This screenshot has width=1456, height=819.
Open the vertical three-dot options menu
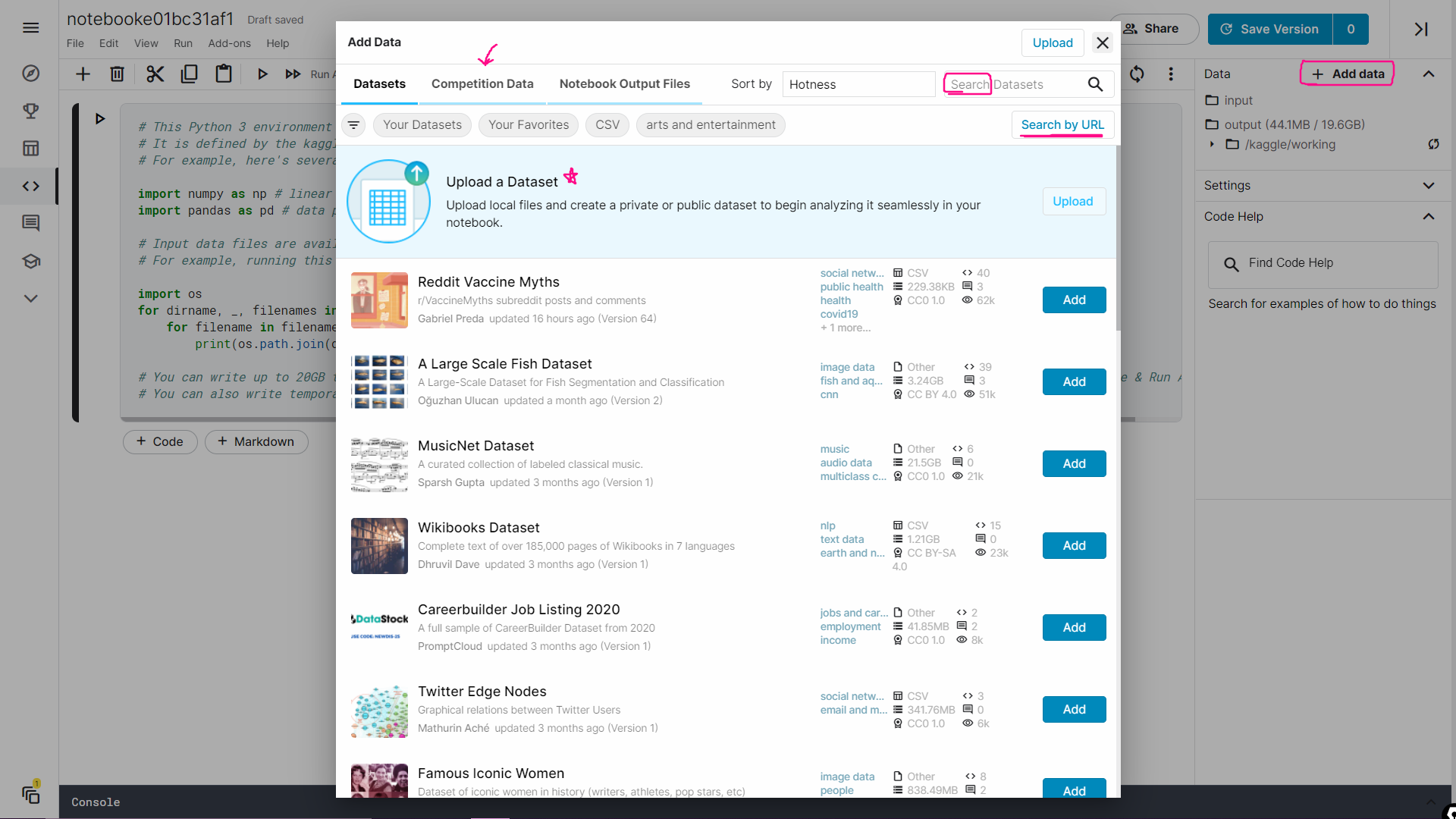[x=1171, y=74]
